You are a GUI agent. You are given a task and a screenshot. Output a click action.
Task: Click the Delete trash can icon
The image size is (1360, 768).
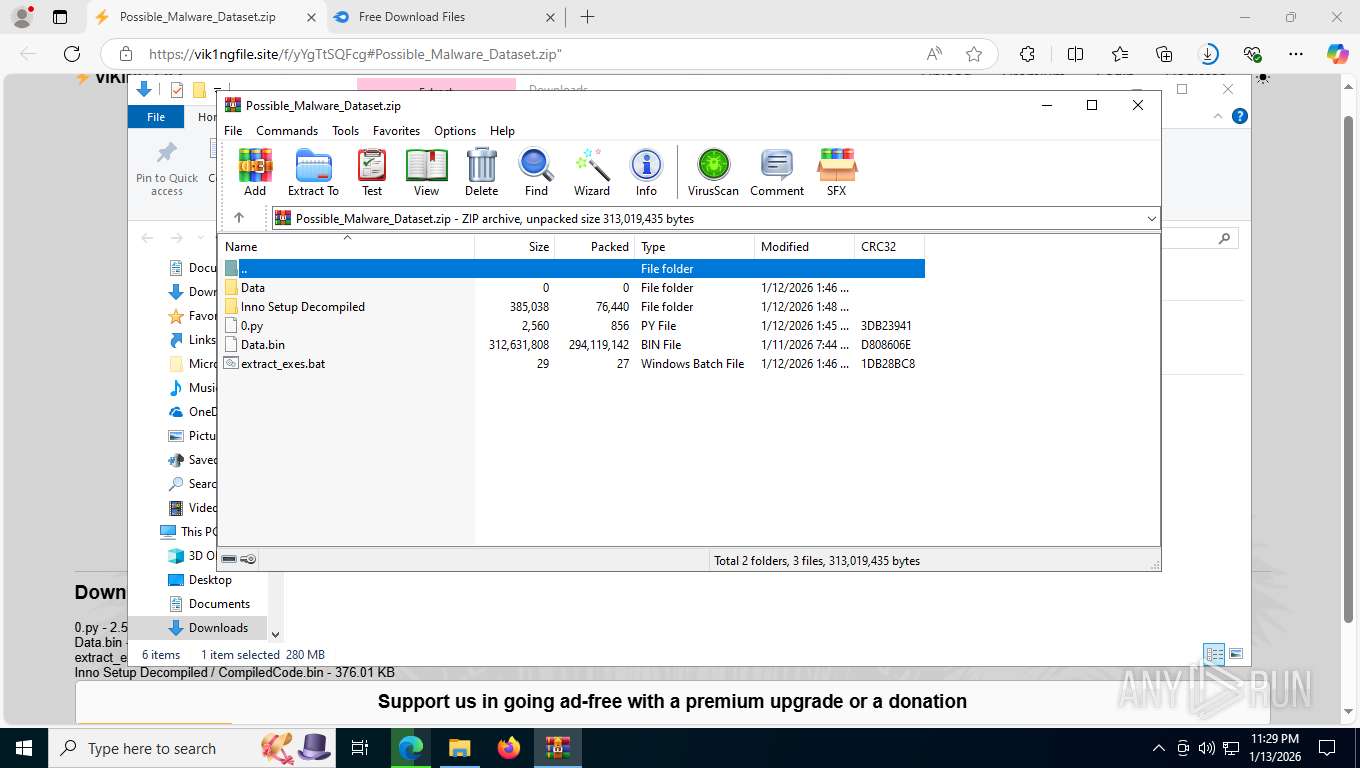[x=481, y=172]
